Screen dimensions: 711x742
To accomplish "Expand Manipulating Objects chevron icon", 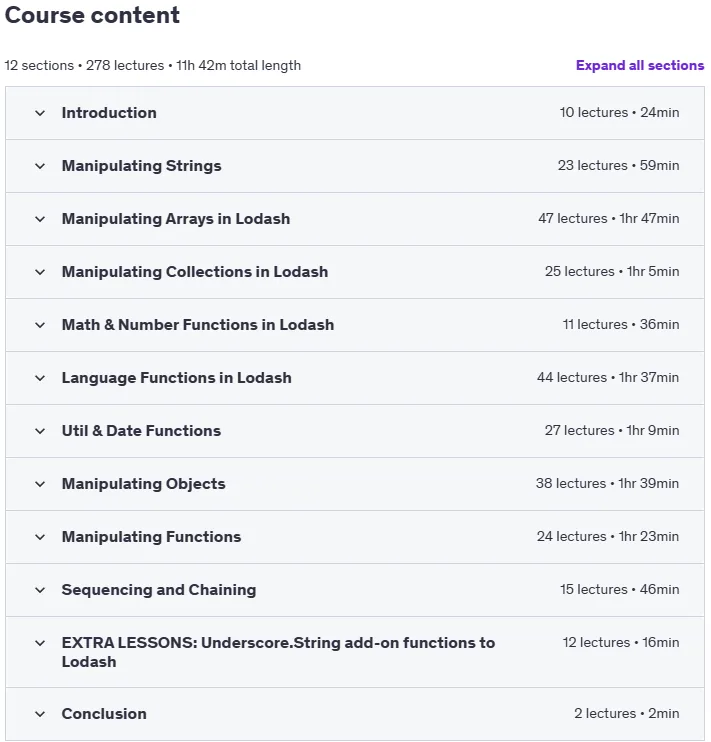I will click(x=40, y=484).
